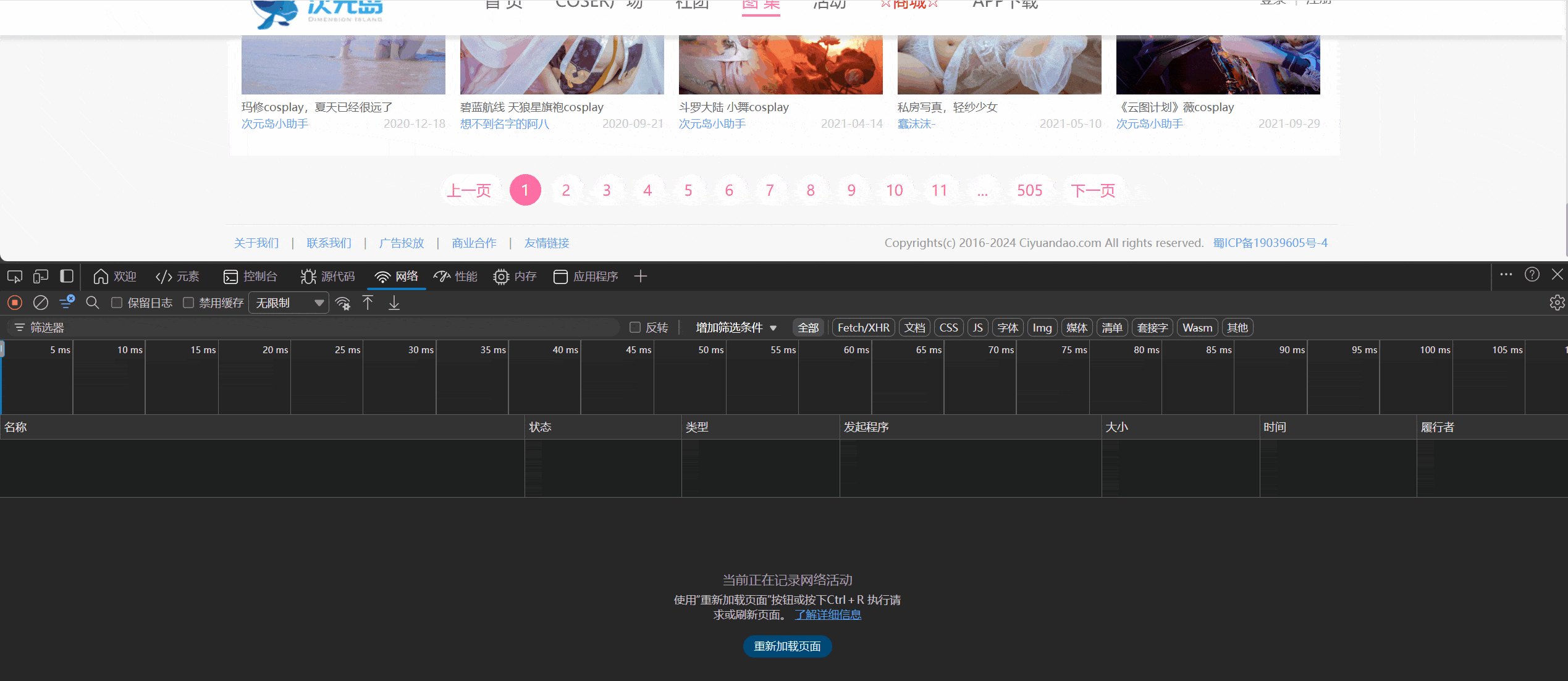Click the export HAR download arrow
Screen dimensions: 1568x681
click(x=394, y=303)
